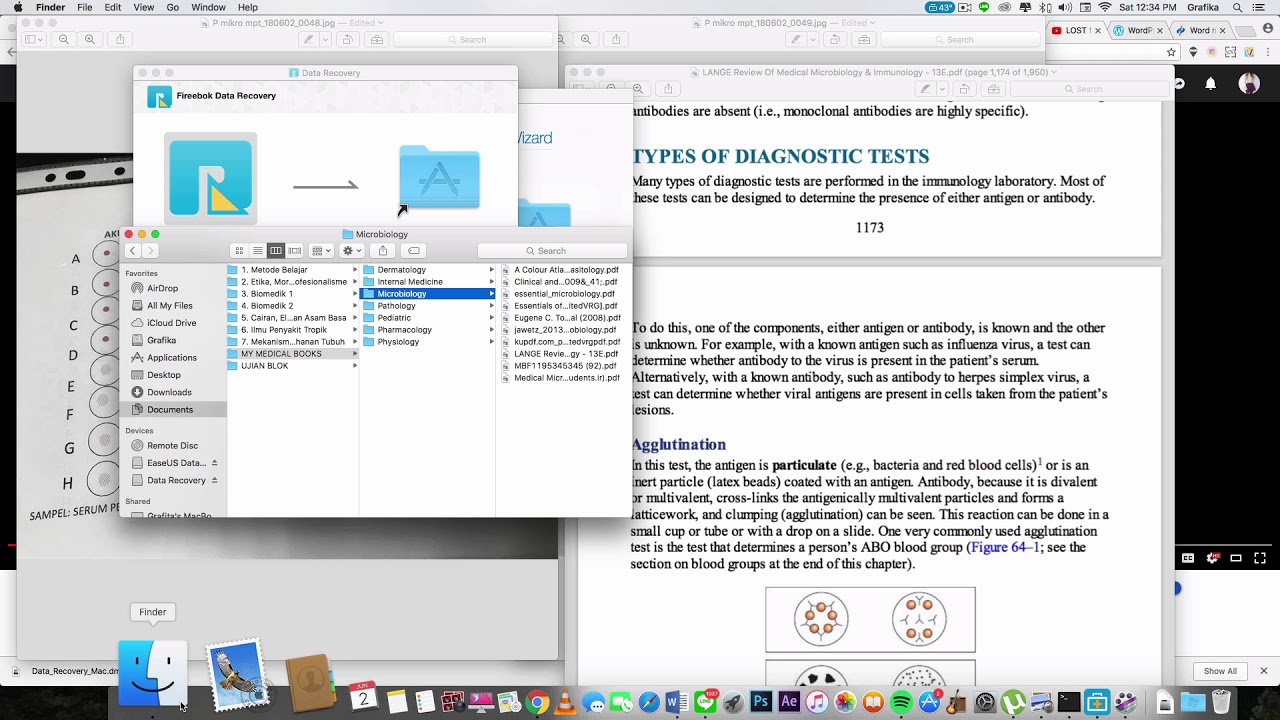The height and width of the screenshot is (720, 1280).
Task: Select essential_microbiology.pdf file
Action: click(x=563, y=294)
